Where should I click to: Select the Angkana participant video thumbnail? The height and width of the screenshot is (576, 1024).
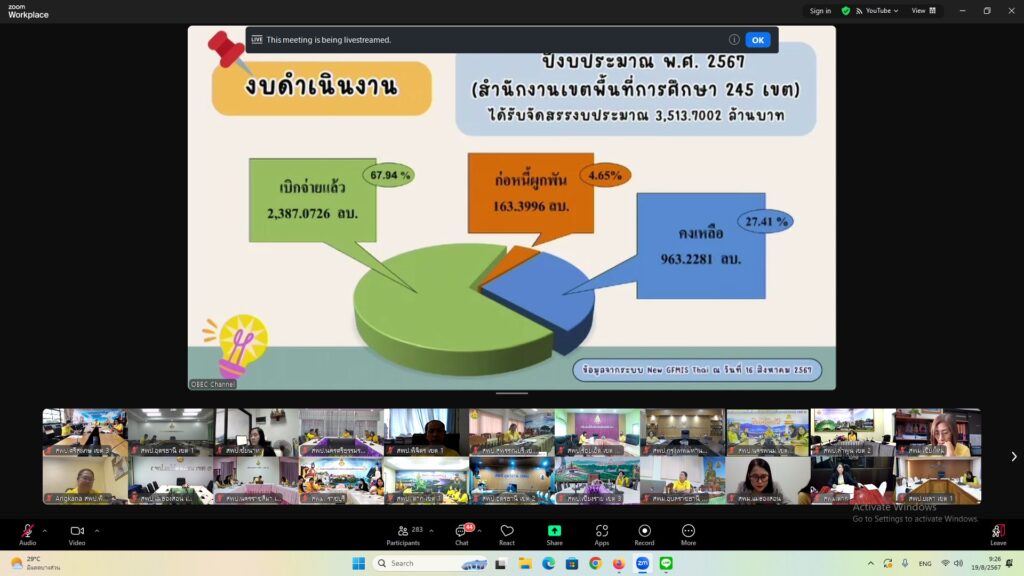tap(84, 480)
